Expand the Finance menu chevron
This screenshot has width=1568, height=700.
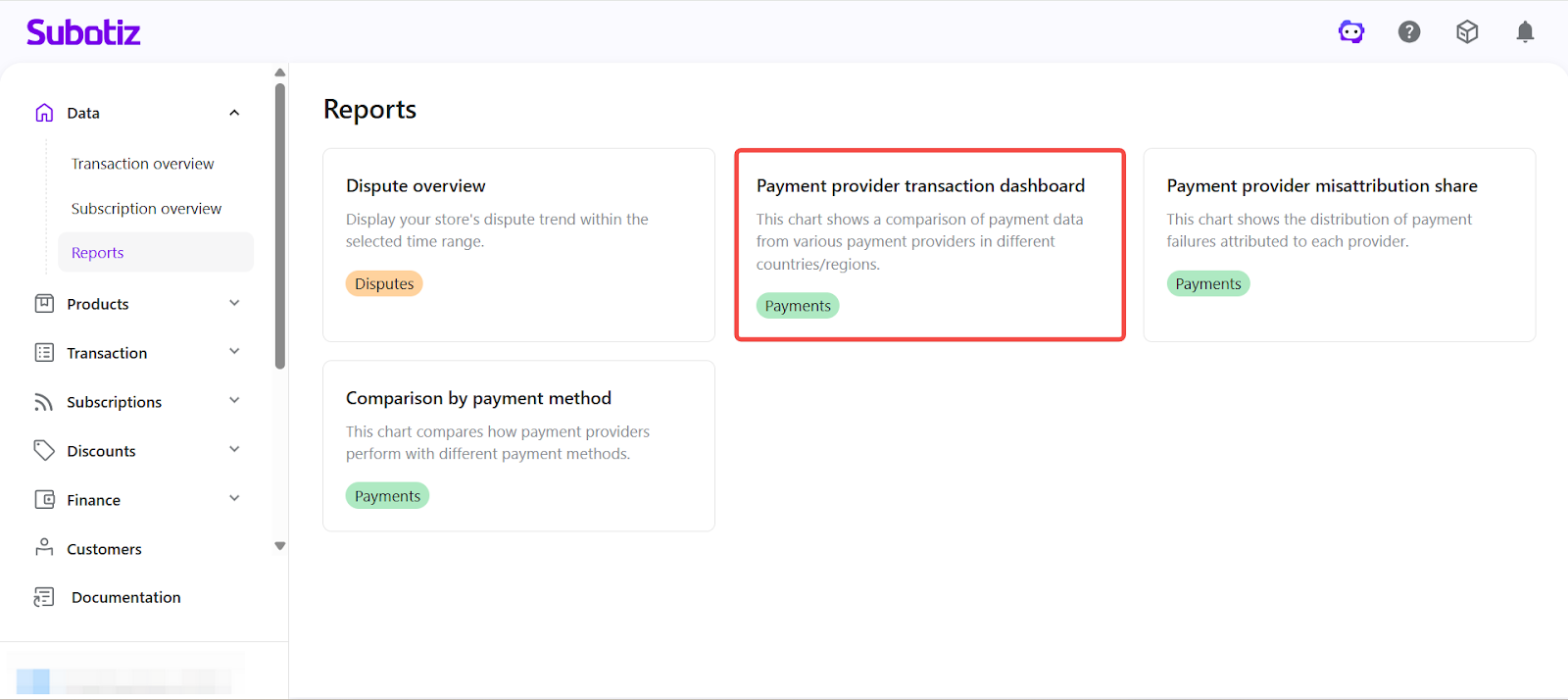(234, 499)
